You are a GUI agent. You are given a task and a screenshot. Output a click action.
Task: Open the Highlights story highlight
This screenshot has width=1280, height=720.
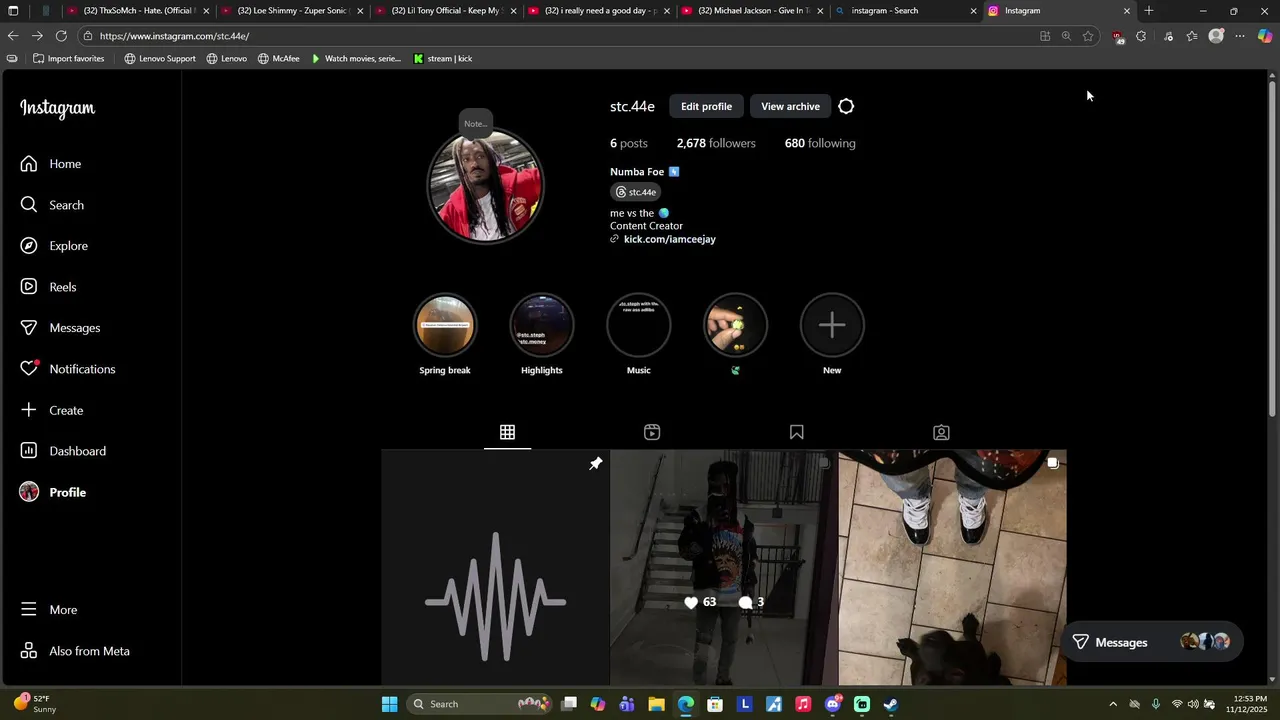[x=542, y=325]
